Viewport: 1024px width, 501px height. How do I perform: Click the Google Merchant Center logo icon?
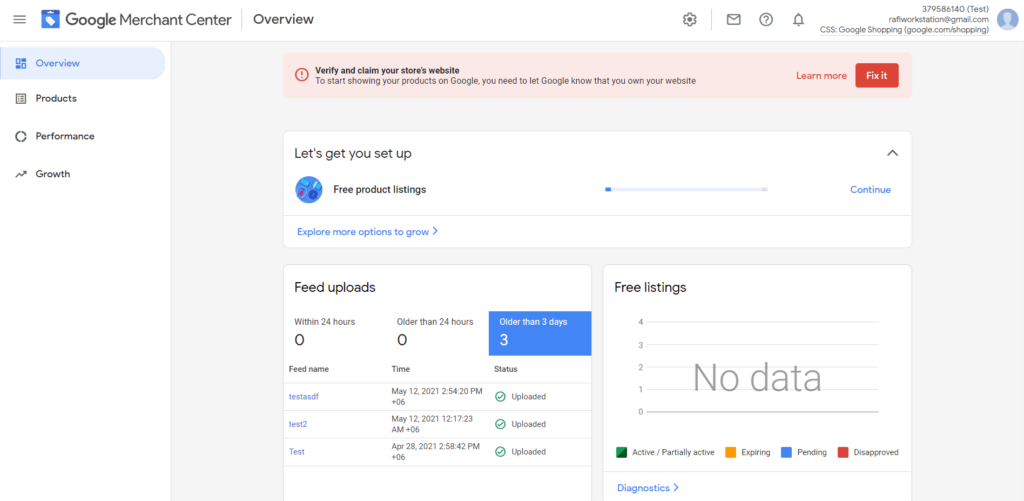pos(51,20)
